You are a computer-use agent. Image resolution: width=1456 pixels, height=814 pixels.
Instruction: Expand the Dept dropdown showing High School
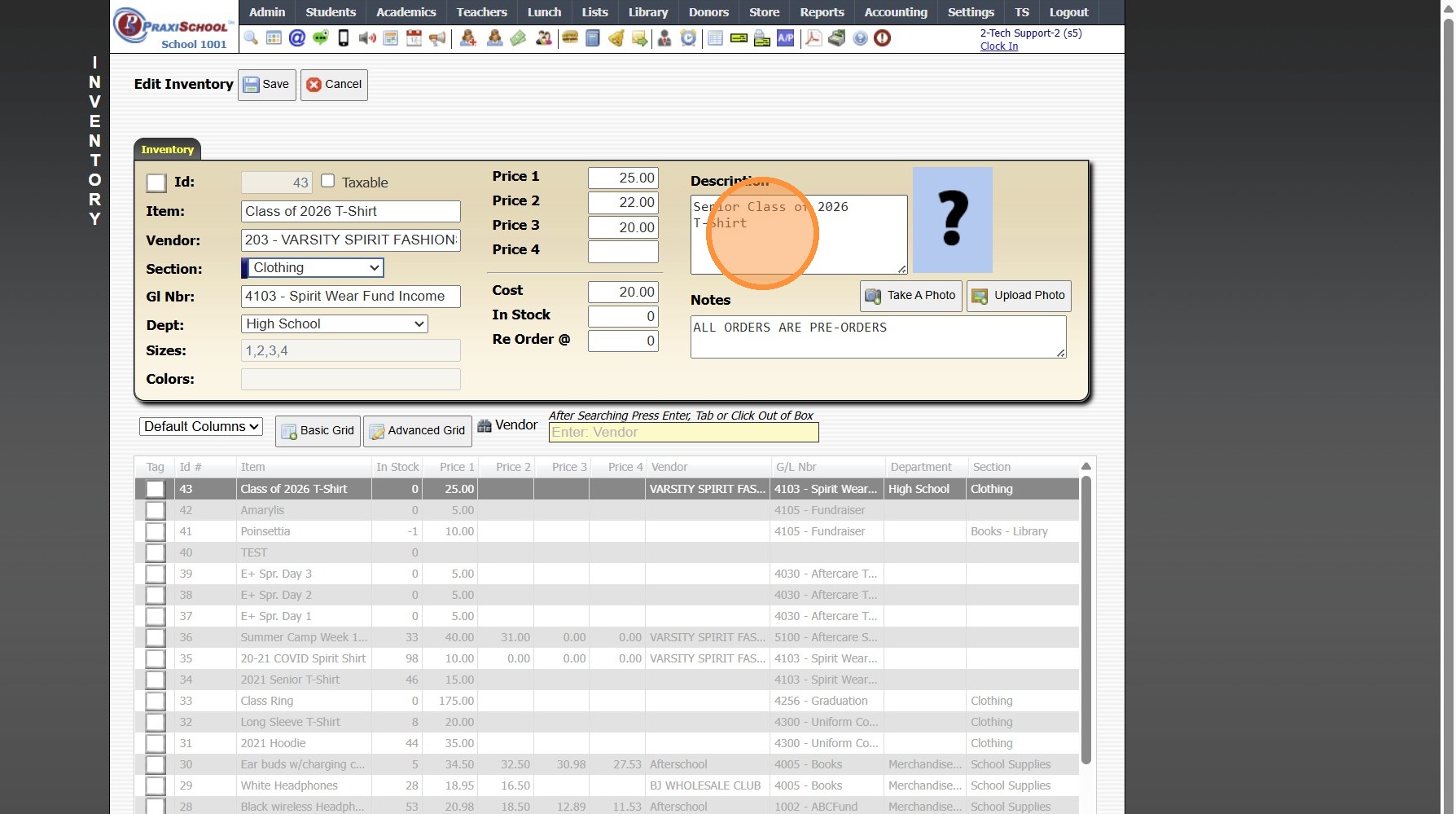(334, 324)
